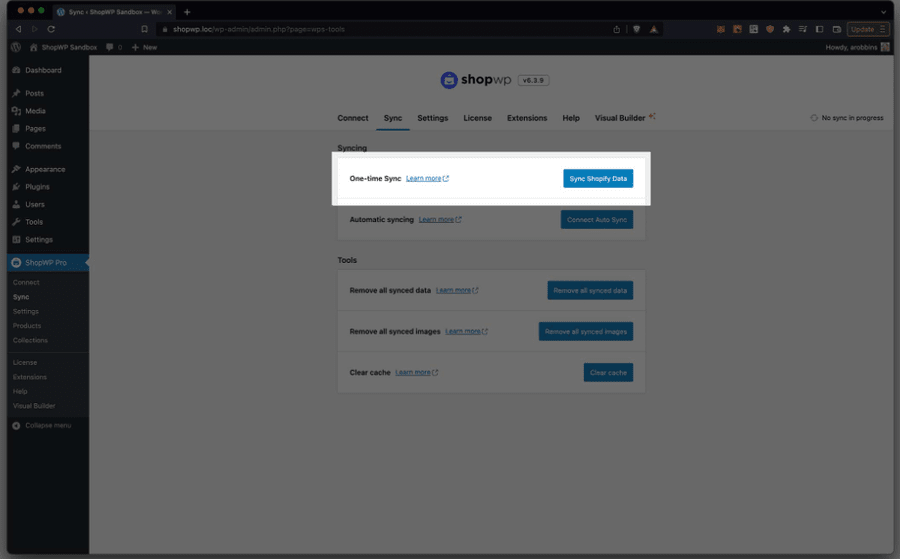
Task: Open Learn more link for Clear cache
Action: click(417, 372)
